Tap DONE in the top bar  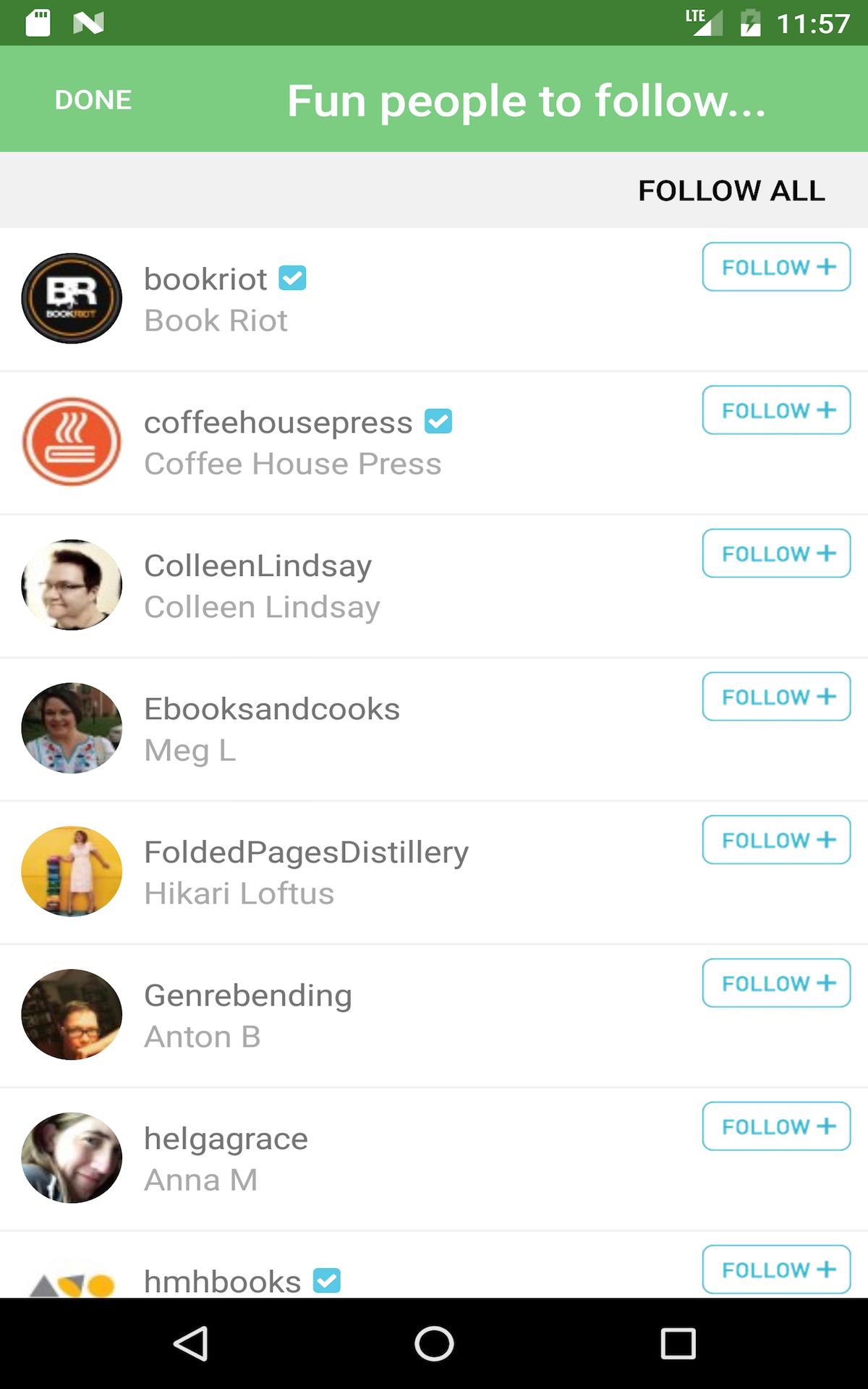pos(93,99)
